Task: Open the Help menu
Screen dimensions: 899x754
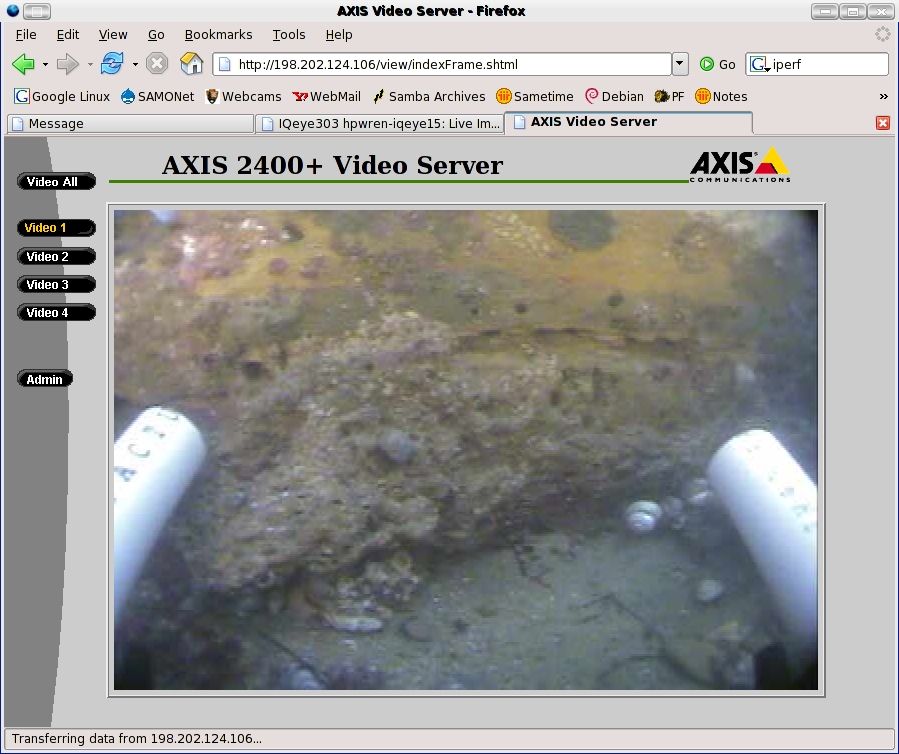Action: (339, 34)
